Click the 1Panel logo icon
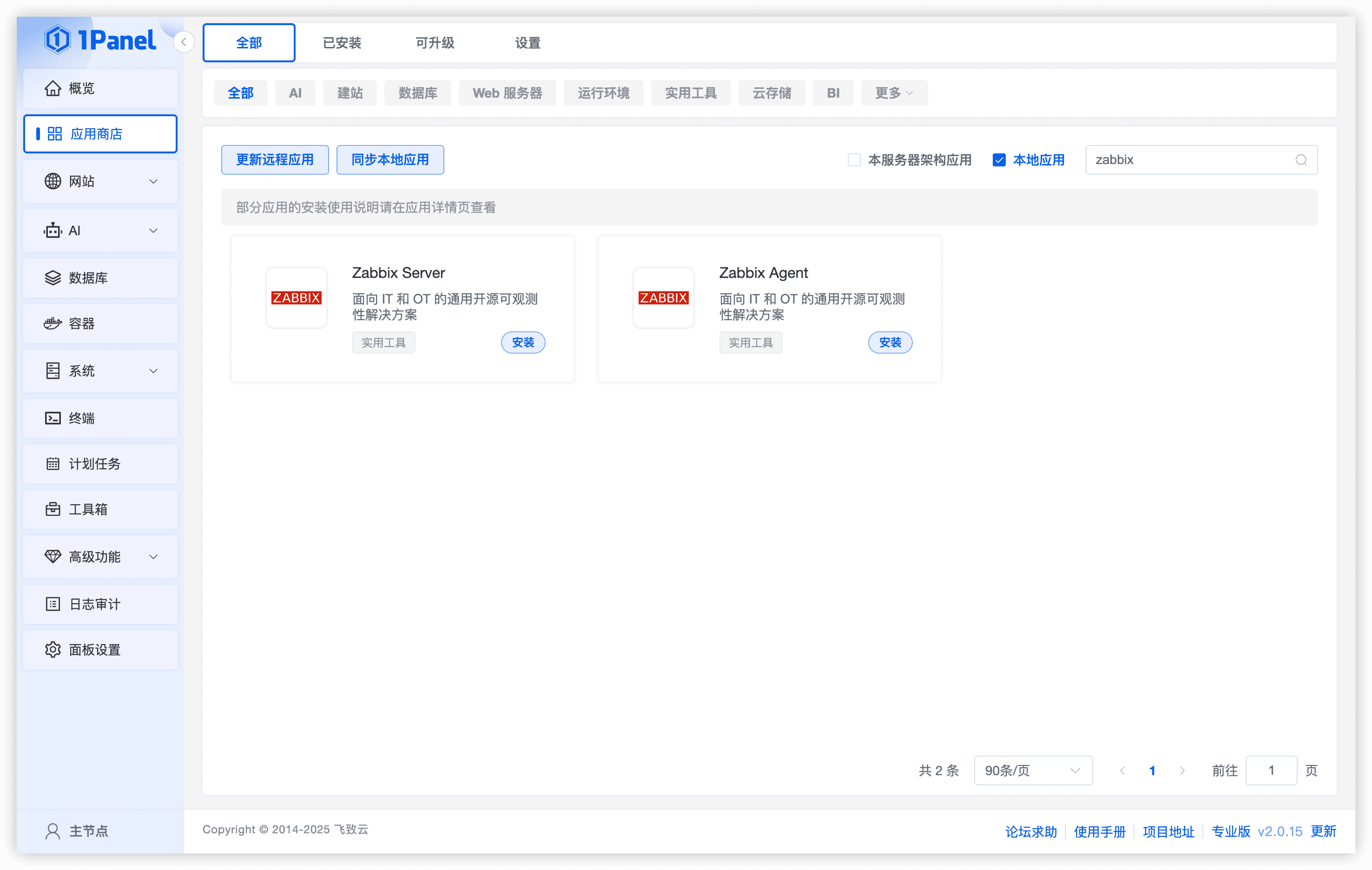This screenshot has width=1372, height=870. tap(58, 40)
